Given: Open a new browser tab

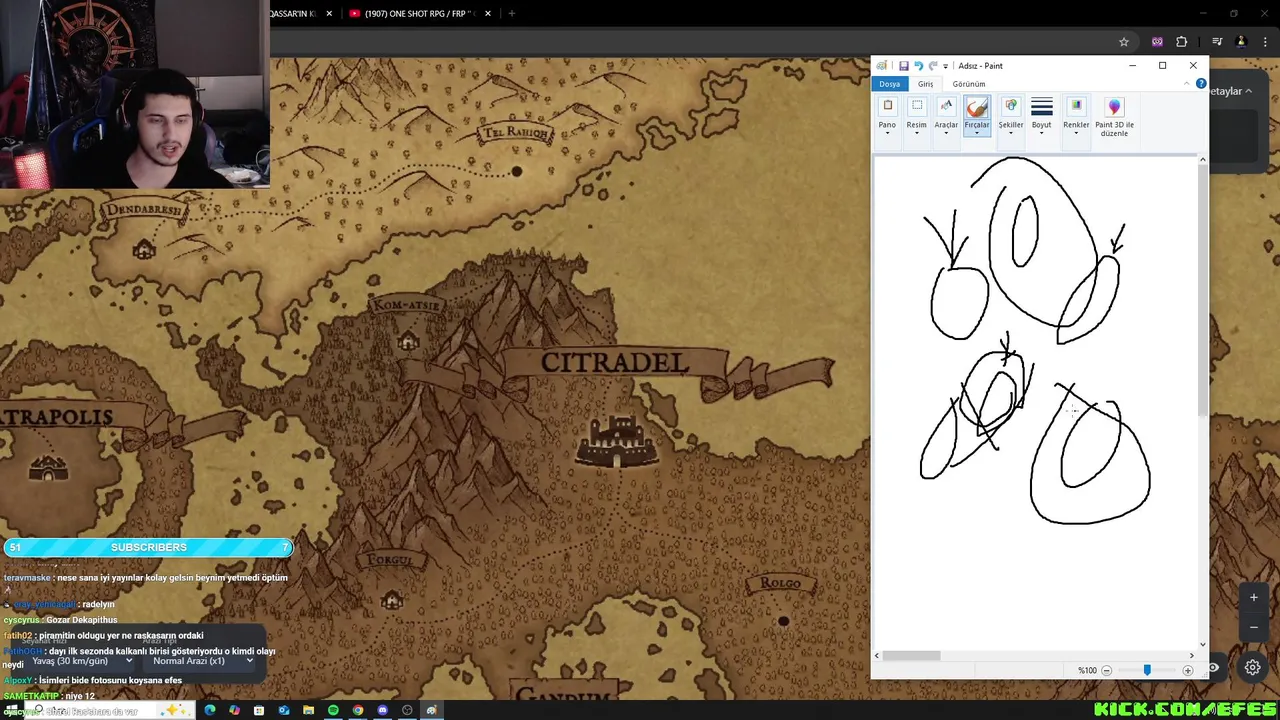Looking at the screenshot, I should [511, 14].
